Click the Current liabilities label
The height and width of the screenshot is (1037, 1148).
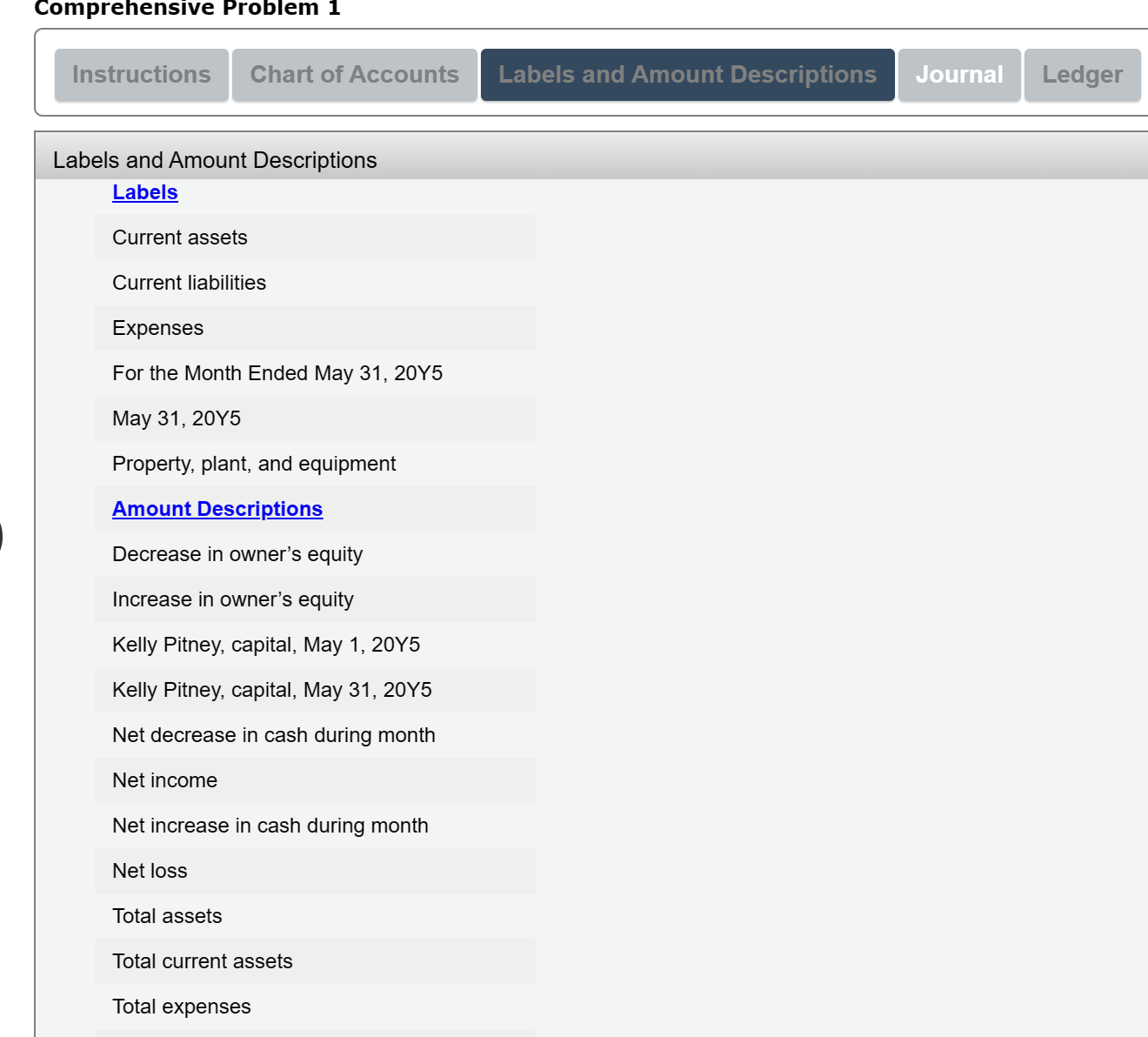click(x=188, y=283)
